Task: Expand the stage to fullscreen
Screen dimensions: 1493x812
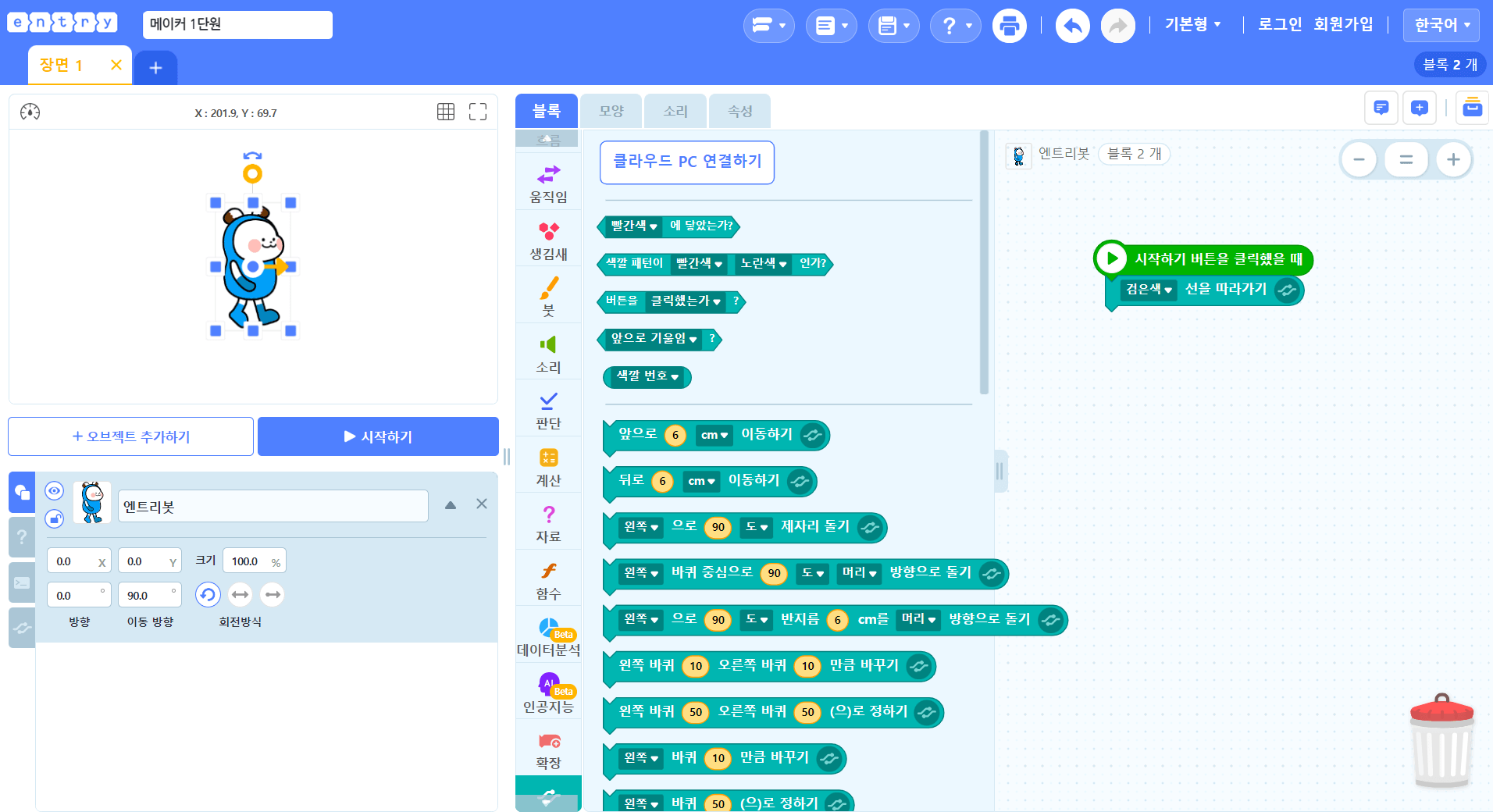Action: click(478, 112)
